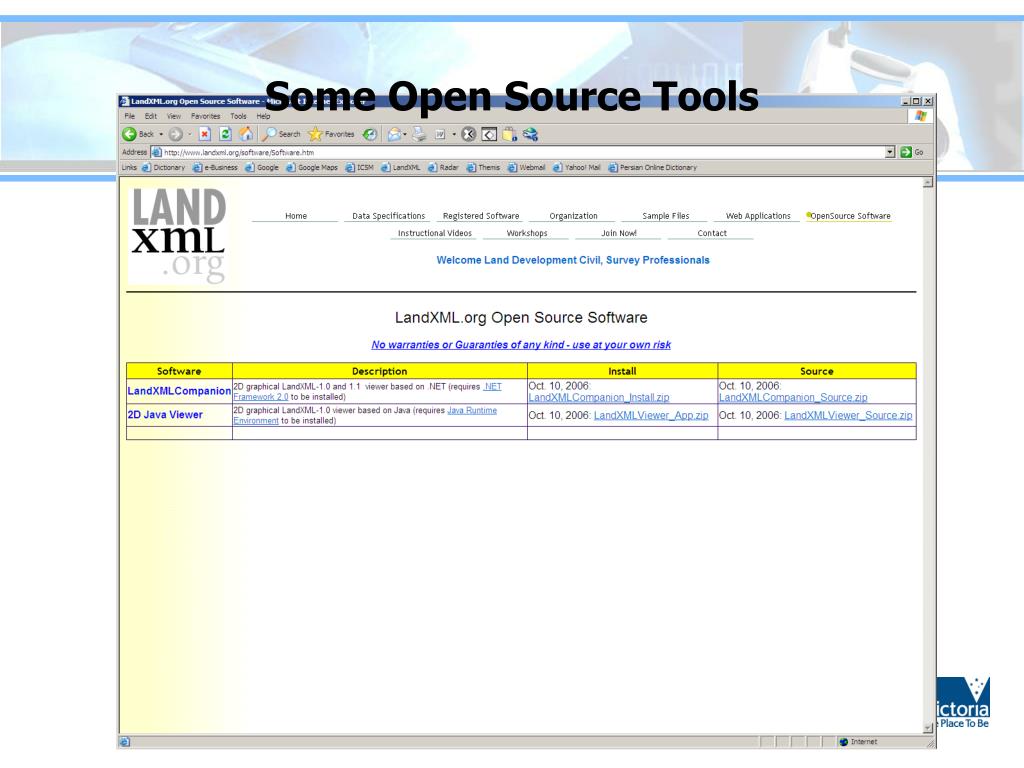This screenshot has width=1024, height=768.
Task: Click the LandXML.org logo image
Action: (178, 236)
